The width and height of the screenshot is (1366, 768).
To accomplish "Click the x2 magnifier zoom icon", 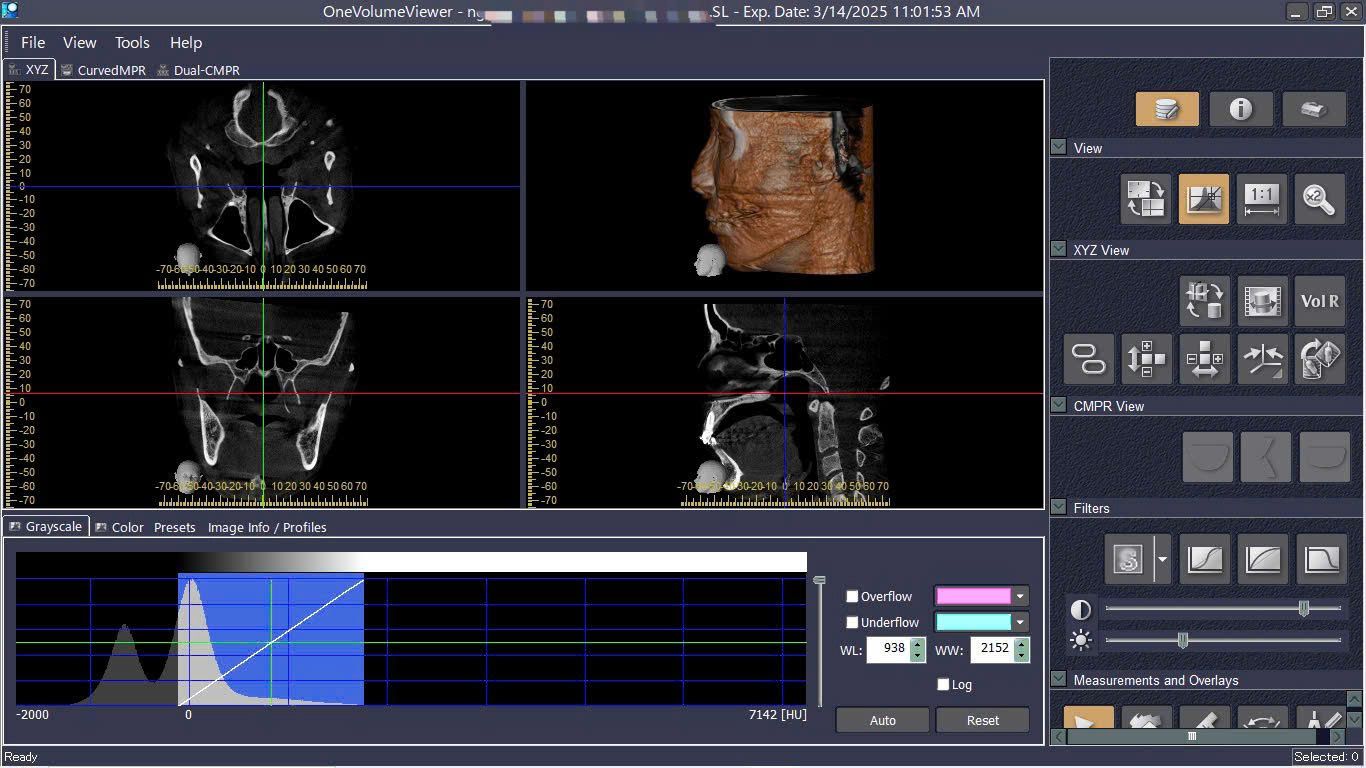I will (x=1319, y=199).
